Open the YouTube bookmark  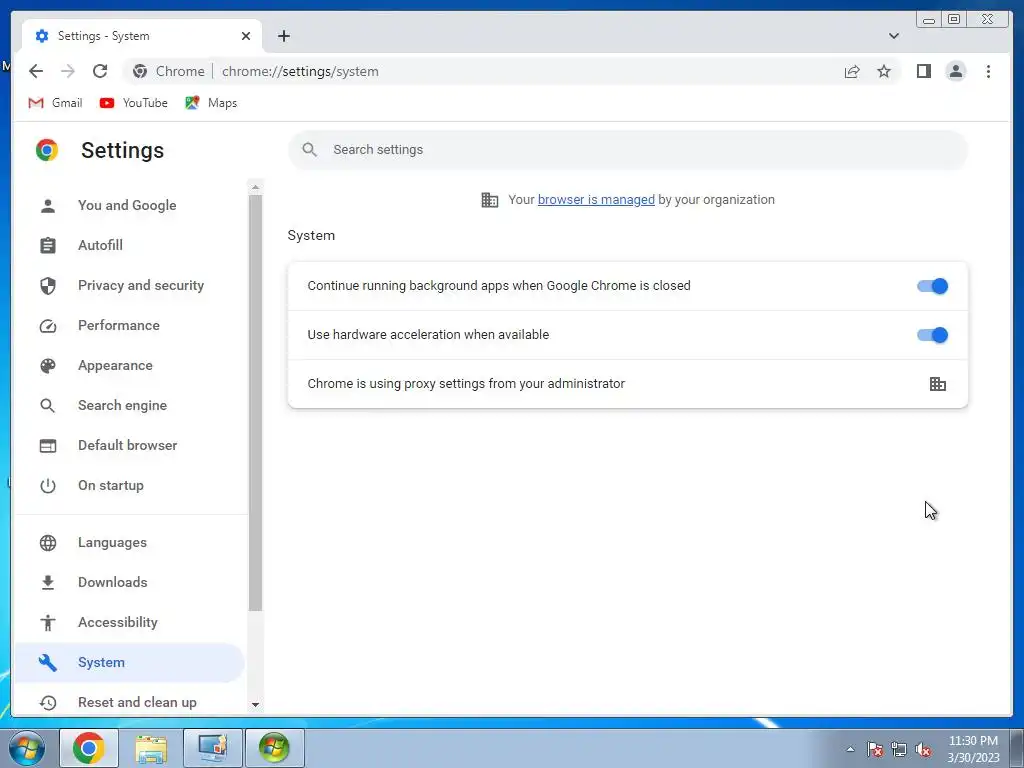(134, 103)
